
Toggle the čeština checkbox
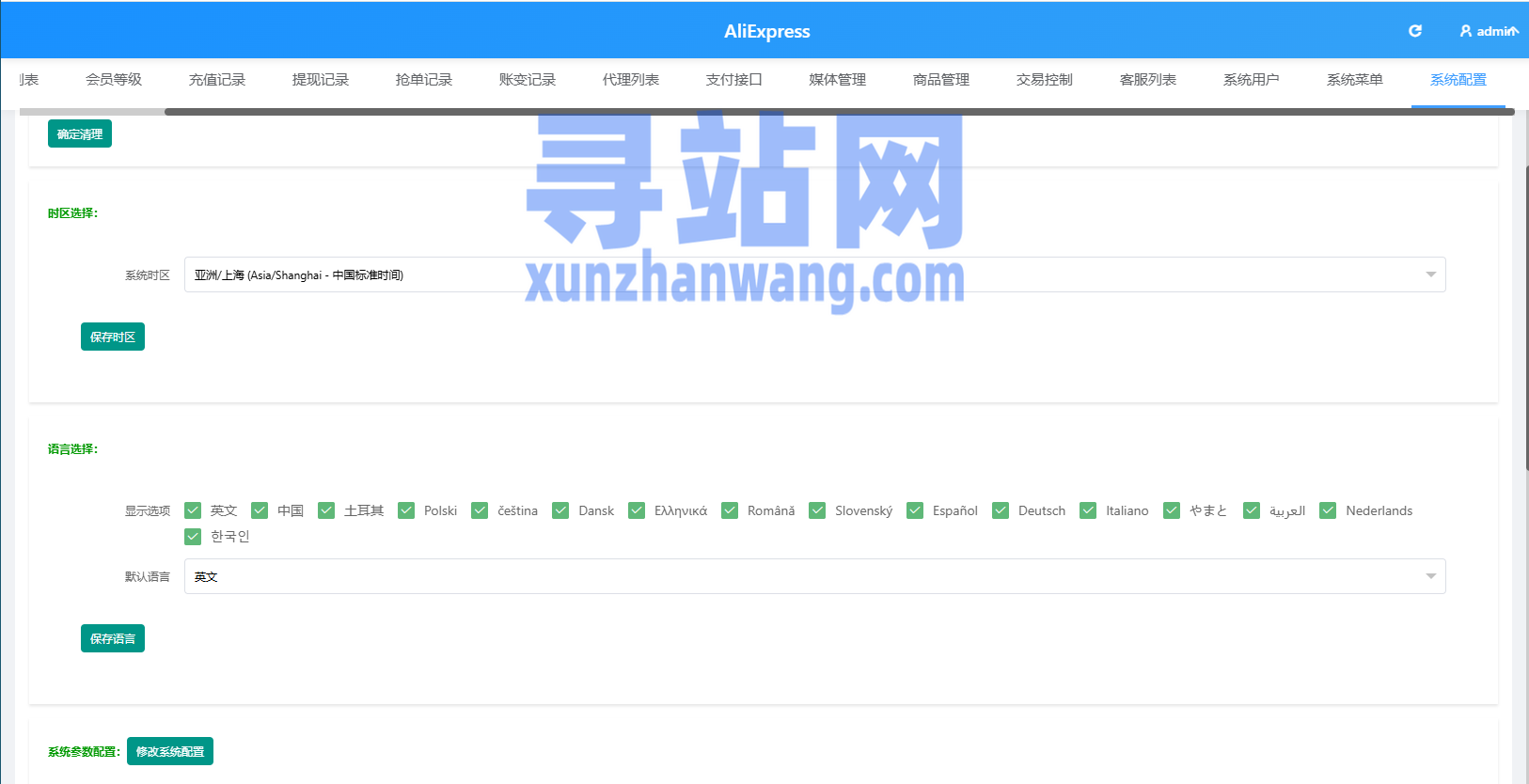coord(480,510)
